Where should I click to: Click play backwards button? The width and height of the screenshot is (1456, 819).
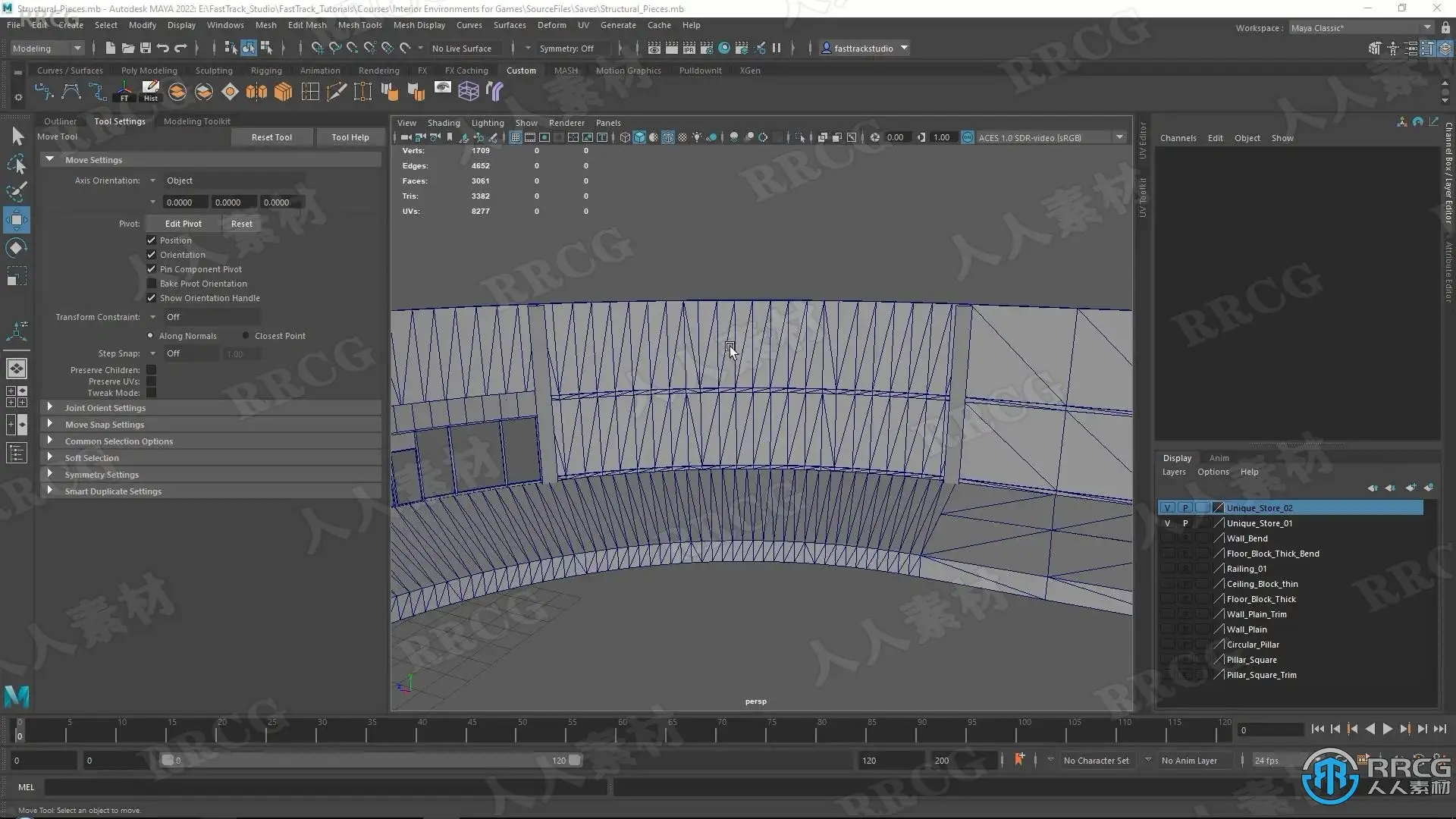(x=1370, y=729)
